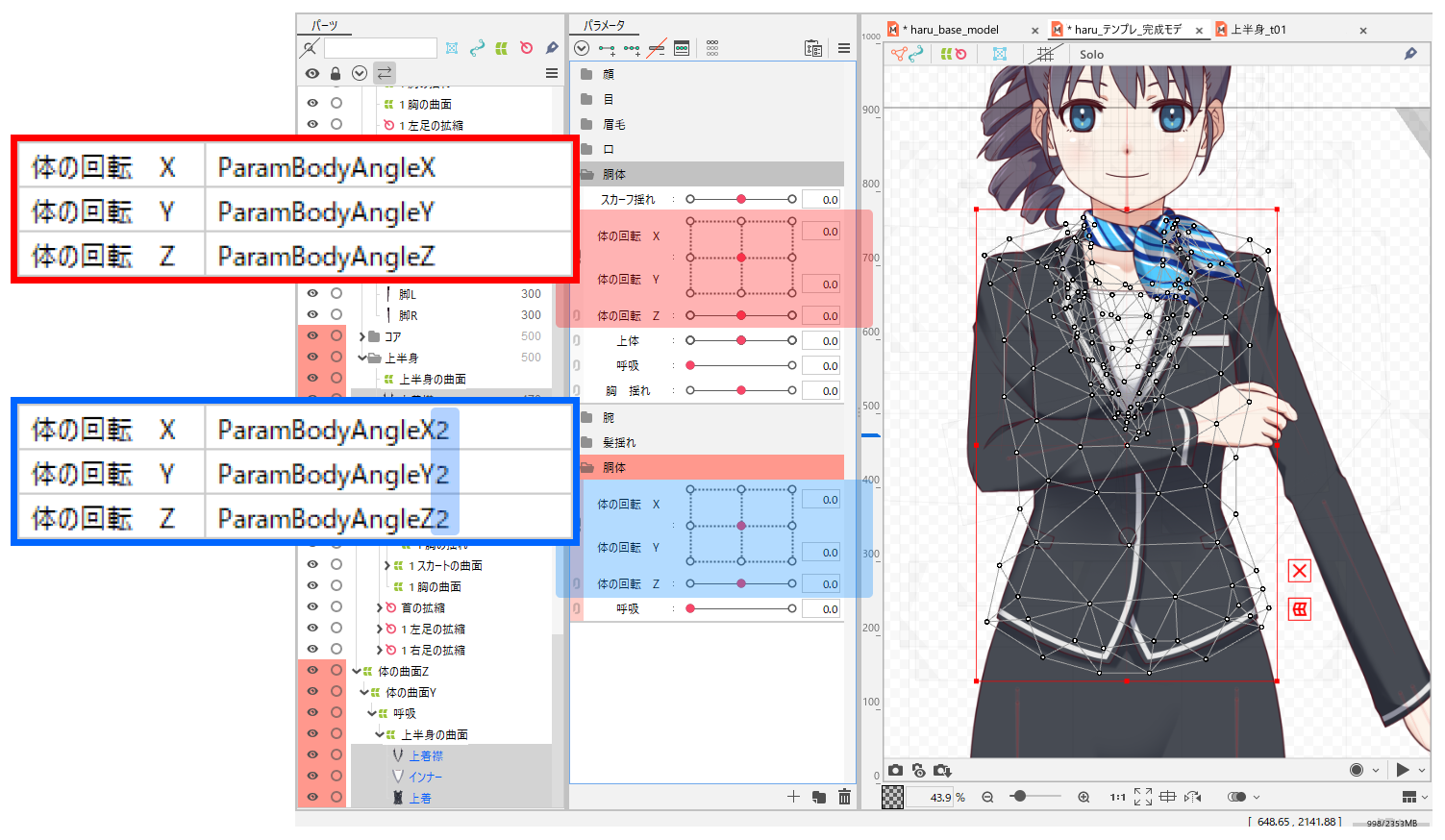Click the duplicate icon beside the trash icon
The image size is (1445, 840).
tap(819, 797)
